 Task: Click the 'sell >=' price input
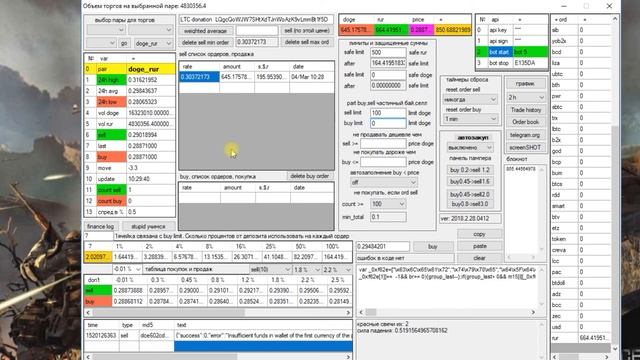coord(383,143)
